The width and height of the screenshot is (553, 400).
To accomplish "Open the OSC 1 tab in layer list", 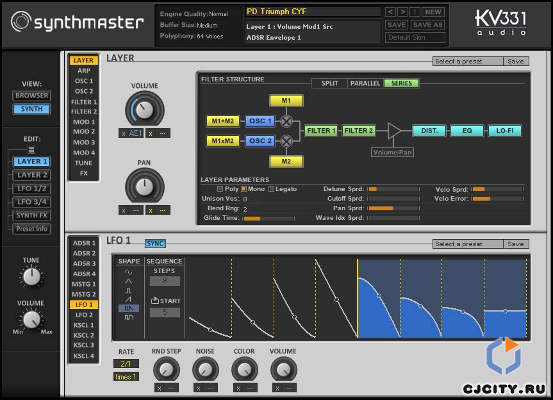I will point(84,81).
